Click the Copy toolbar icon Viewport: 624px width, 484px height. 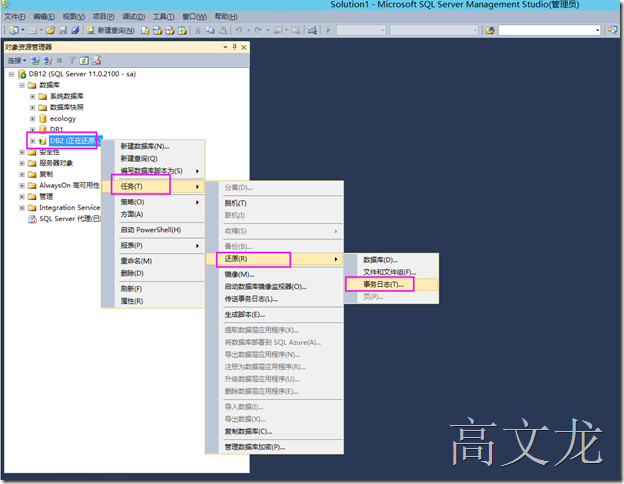pyautogui.click(x=210, y=30)
